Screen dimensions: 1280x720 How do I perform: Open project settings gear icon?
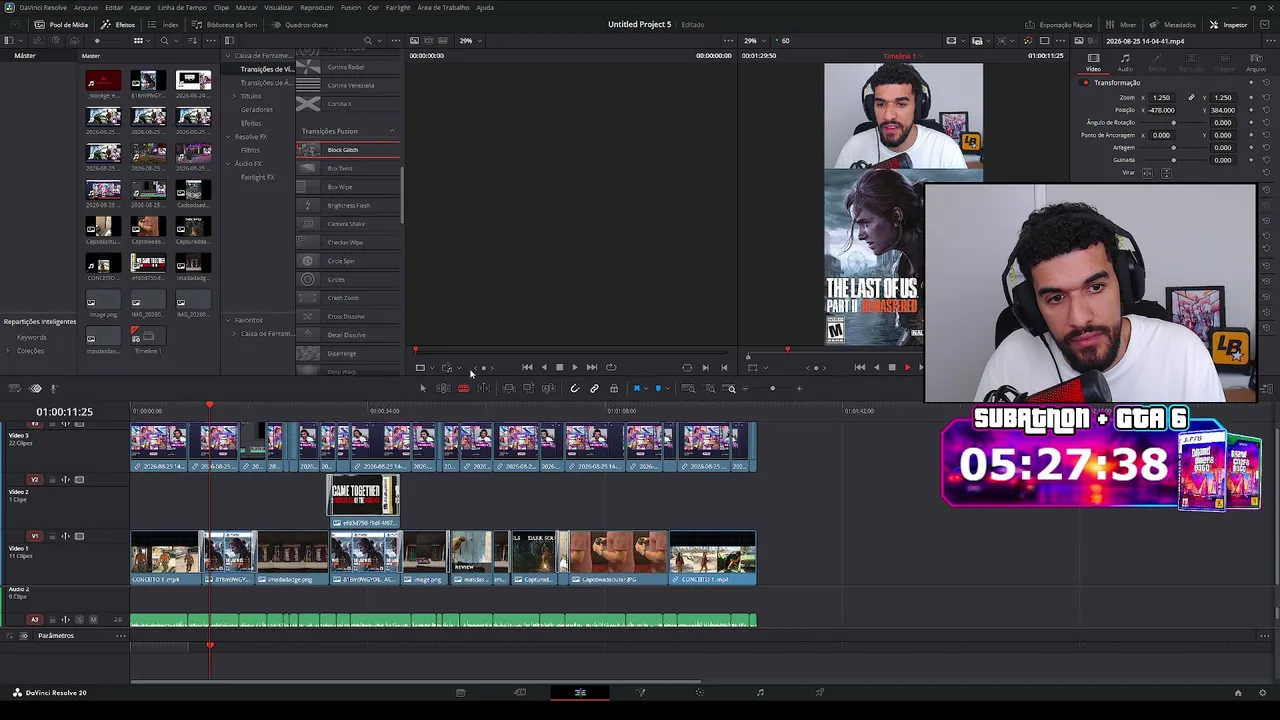pos(1264,692)
